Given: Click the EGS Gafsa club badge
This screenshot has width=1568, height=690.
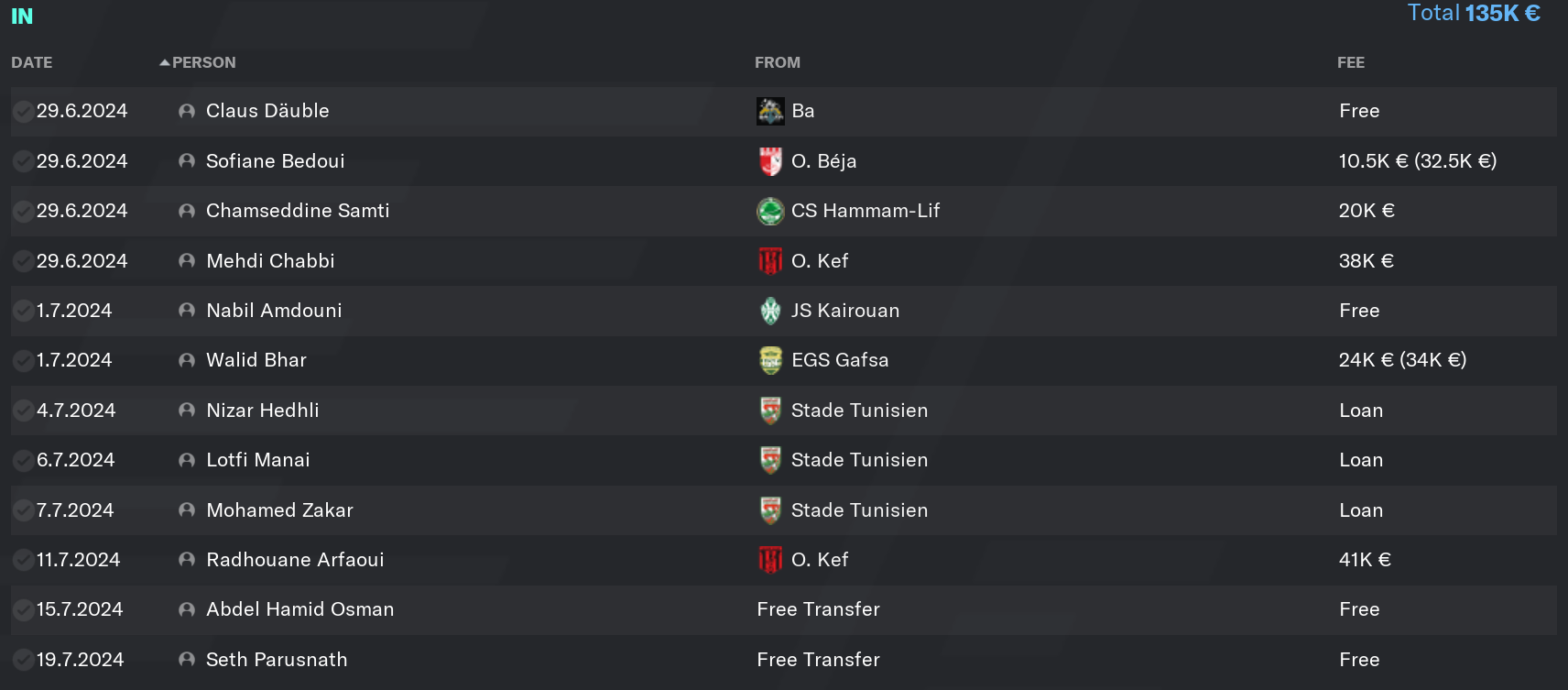Looking at the screenshot, I should click(x=770, y=360).
